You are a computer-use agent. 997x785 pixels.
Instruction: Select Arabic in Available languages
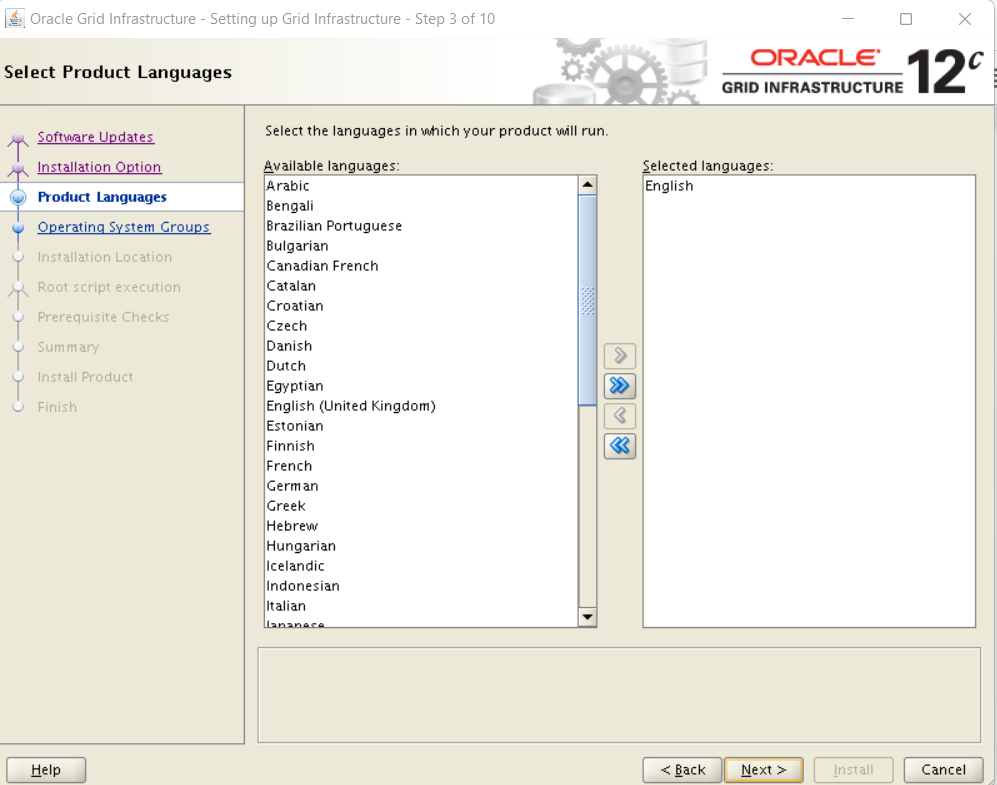[421, 186]
